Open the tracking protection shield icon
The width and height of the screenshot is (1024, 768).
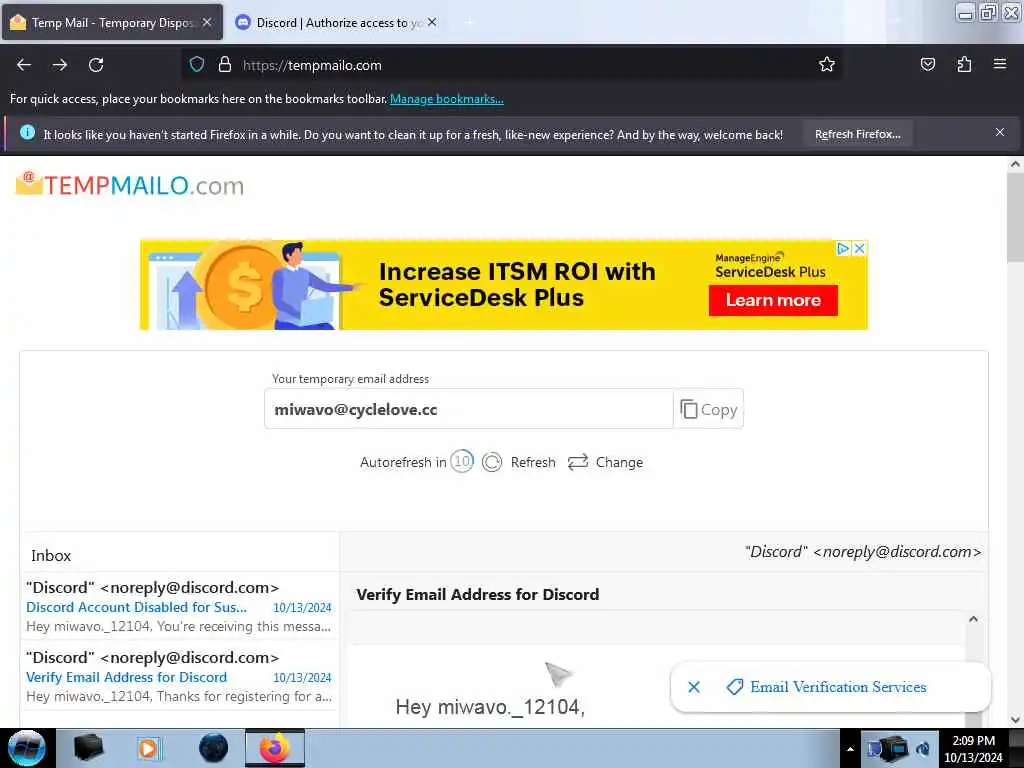(x=197, y=65)
